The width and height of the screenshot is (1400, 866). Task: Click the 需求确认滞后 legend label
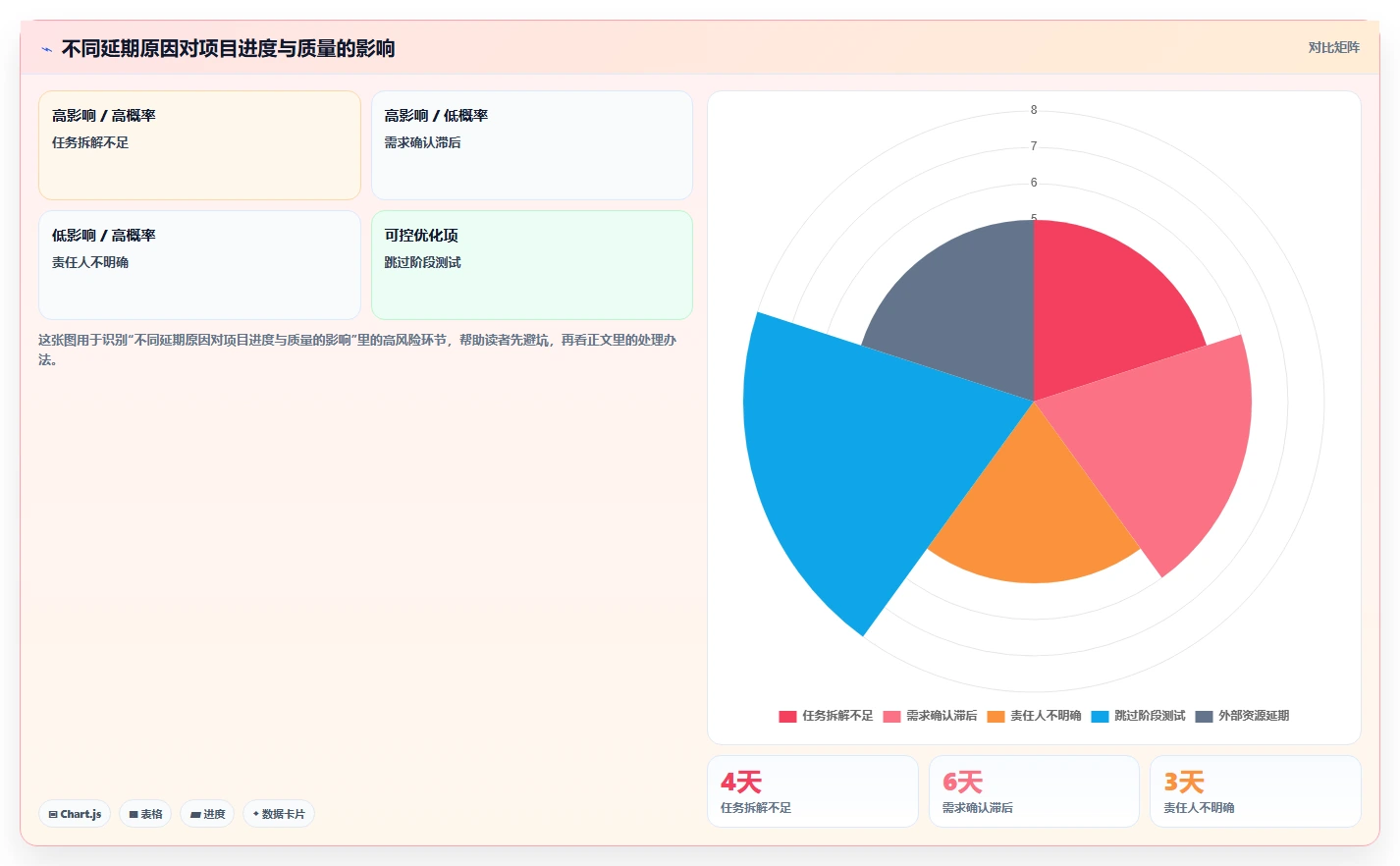[x=942, y=716]
